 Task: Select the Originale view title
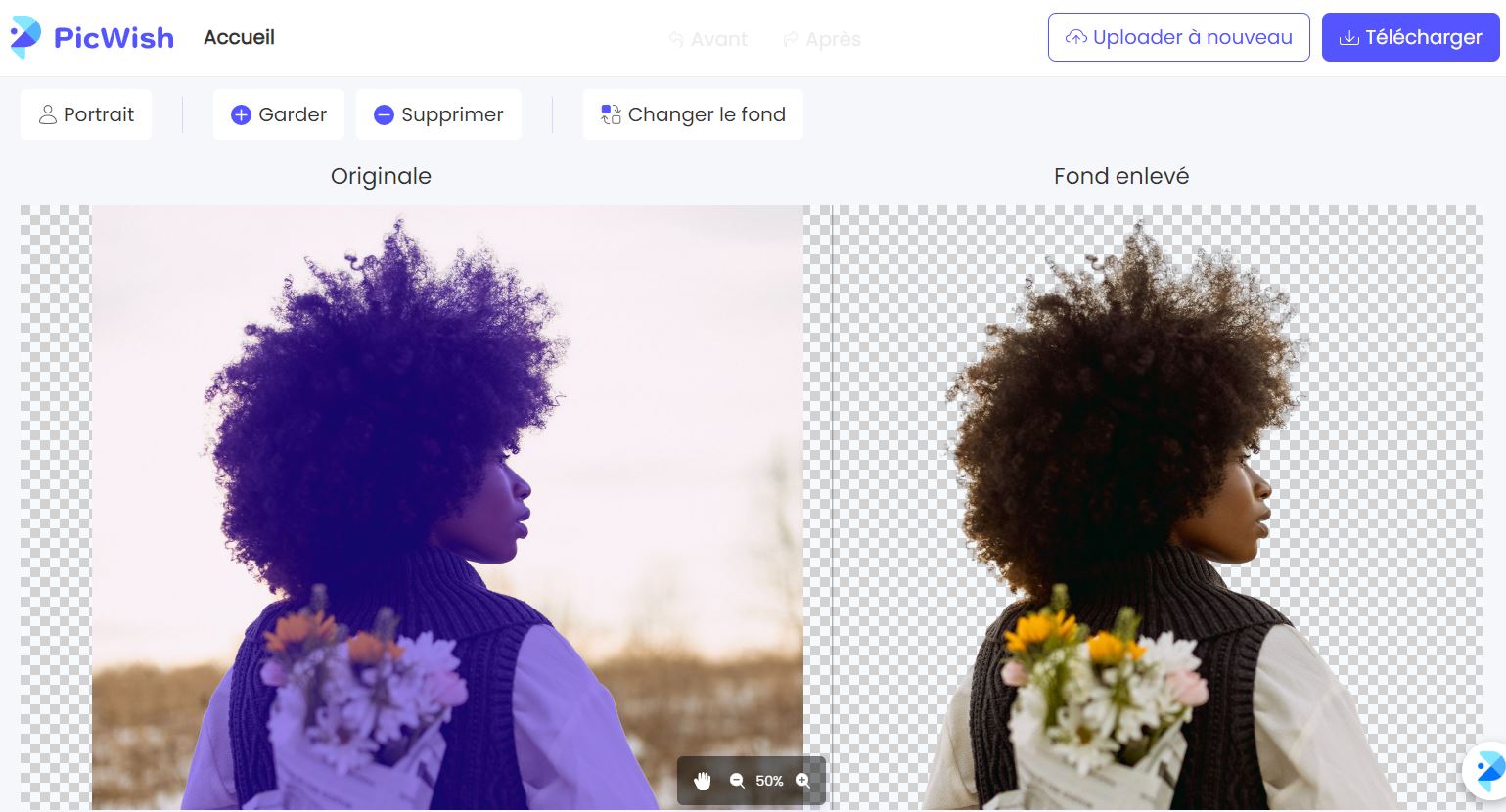[381, 176]
